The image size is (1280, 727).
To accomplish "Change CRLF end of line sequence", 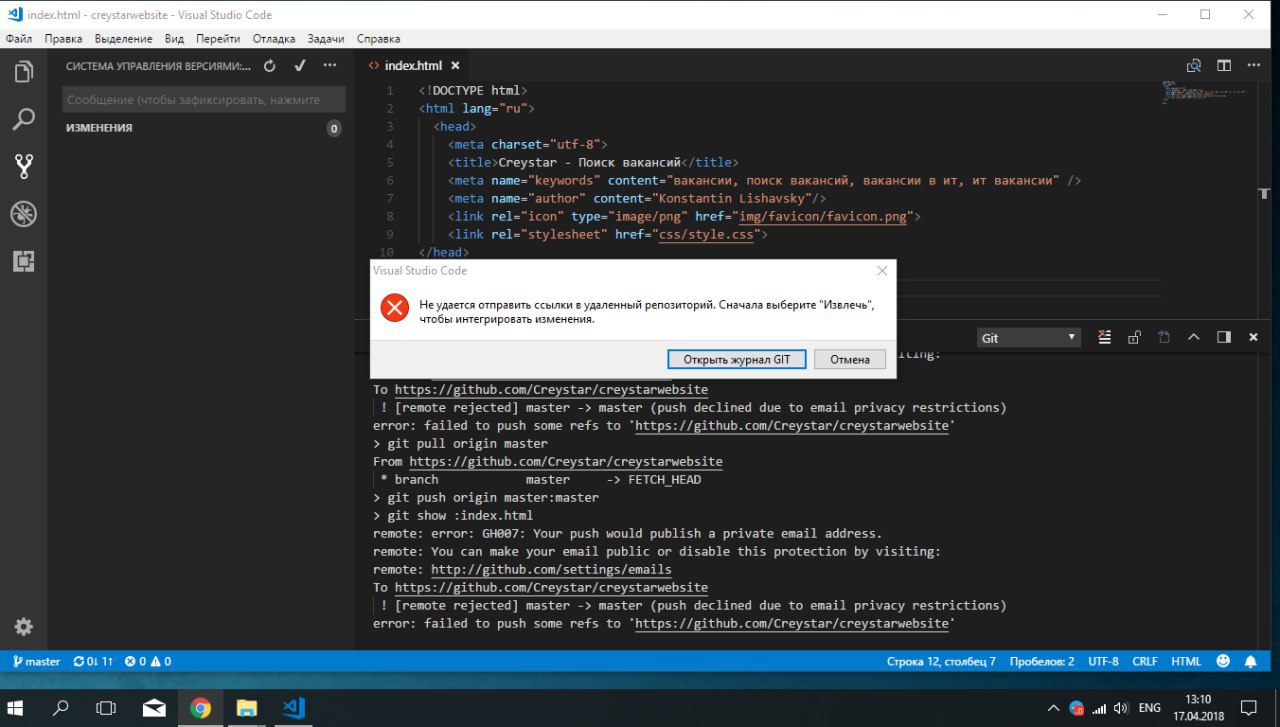I will [1145, 661].
